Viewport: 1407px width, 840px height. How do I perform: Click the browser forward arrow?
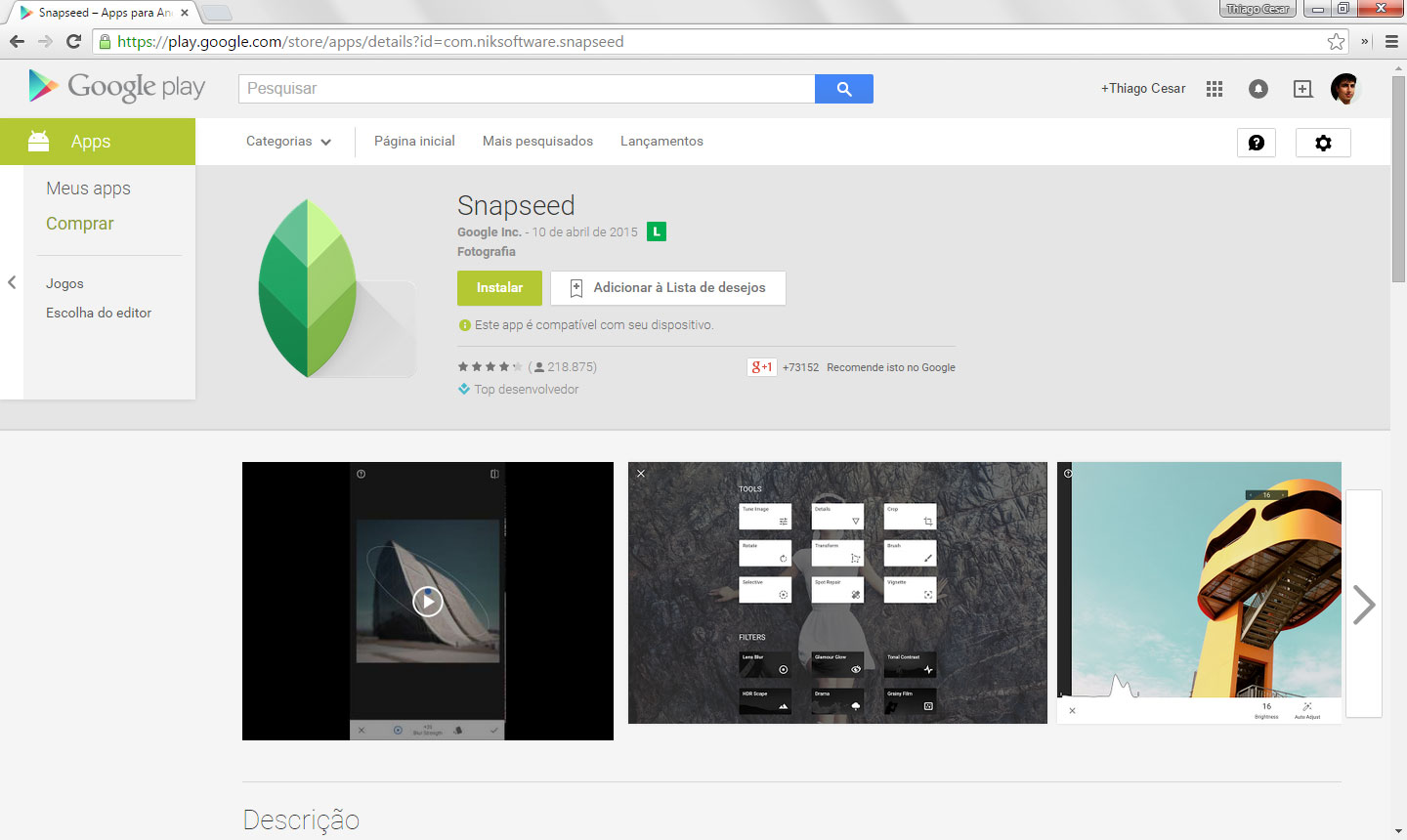[45, 41]
